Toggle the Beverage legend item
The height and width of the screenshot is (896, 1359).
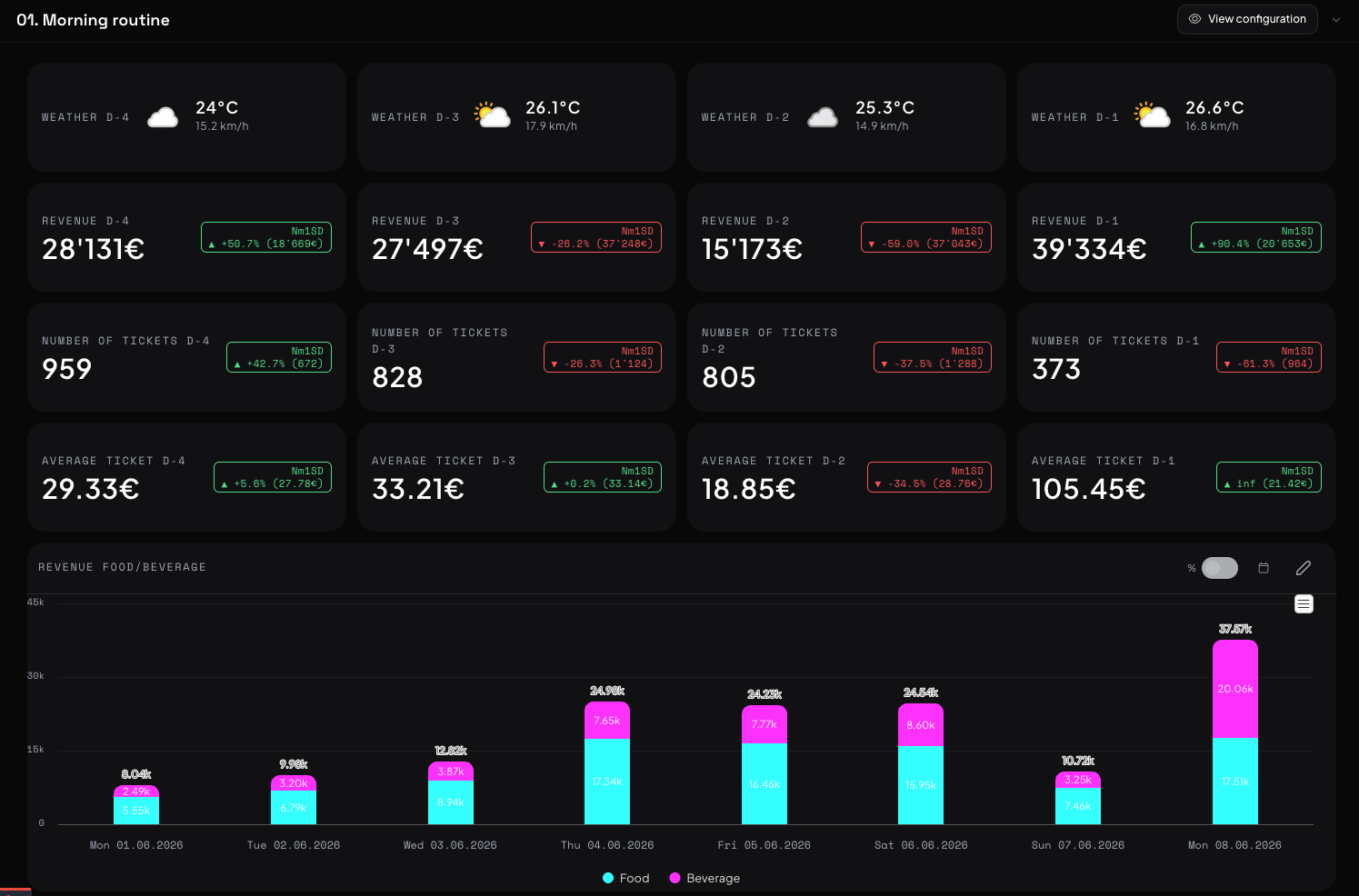(704, 878)
